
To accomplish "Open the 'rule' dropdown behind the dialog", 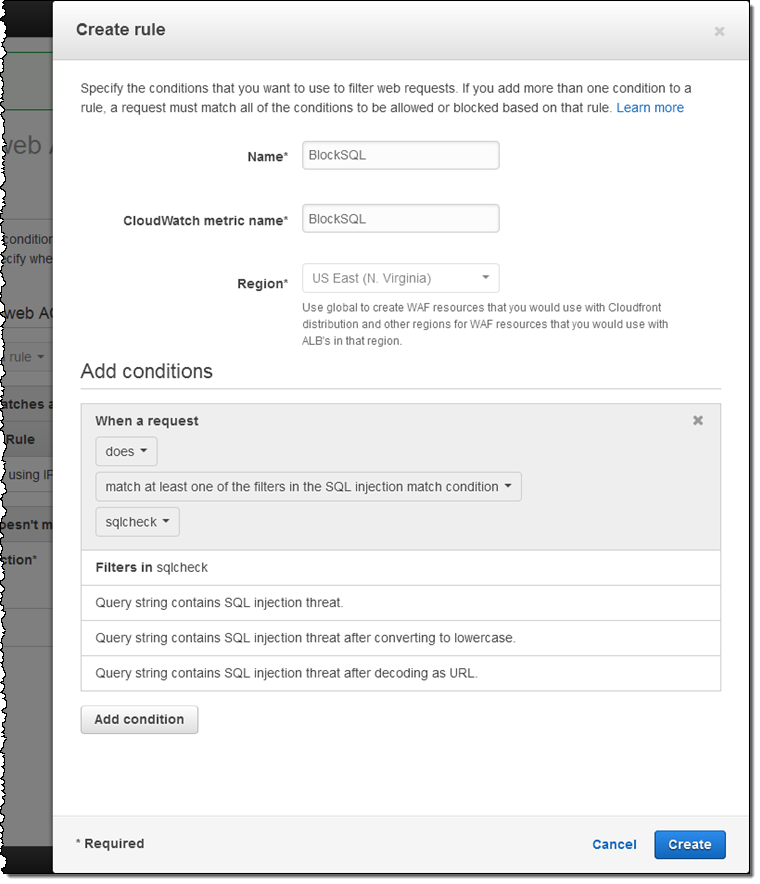I will point(26,357).
